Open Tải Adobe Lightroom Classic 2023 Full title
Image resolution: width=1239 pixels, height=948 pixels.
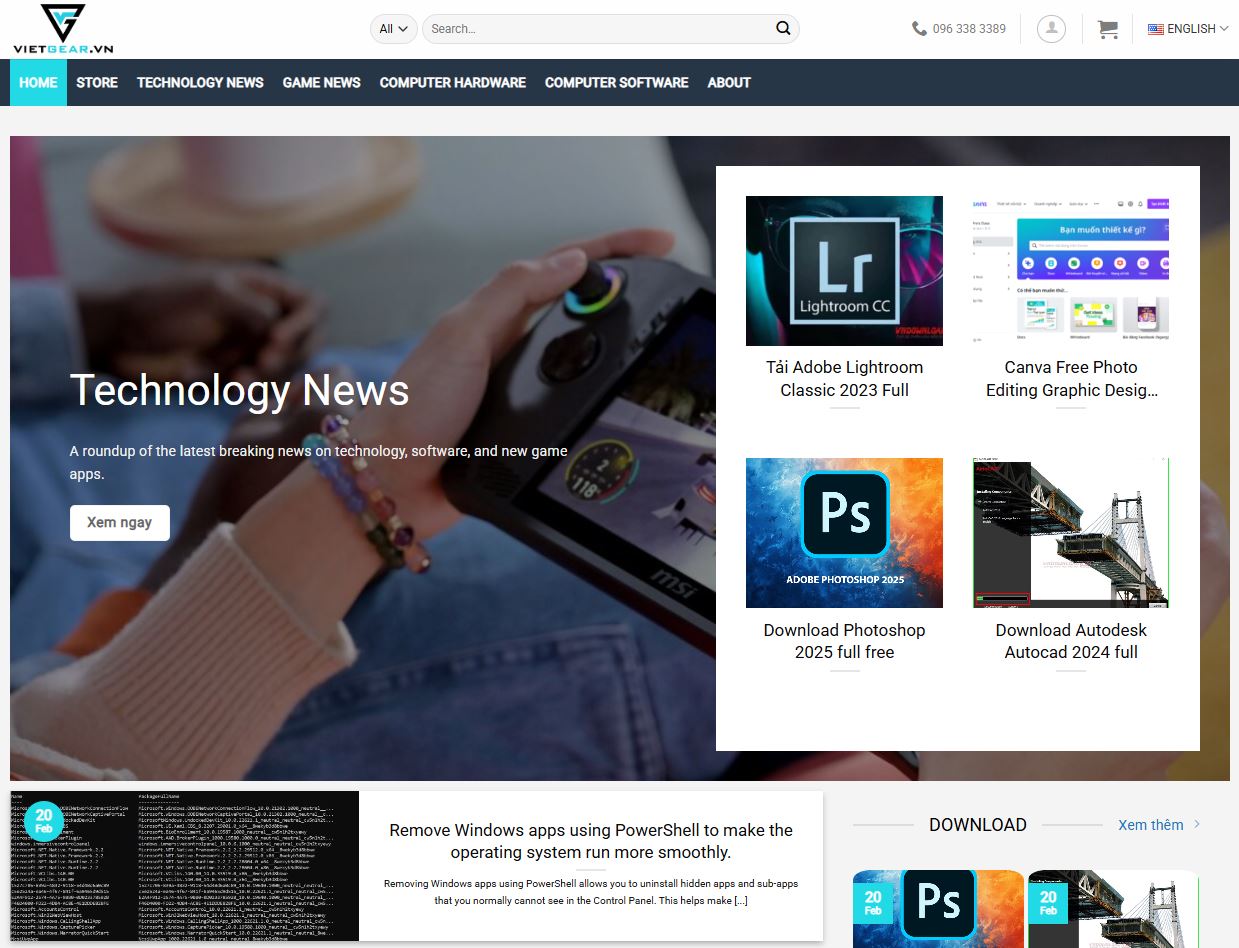pos(844,378)
